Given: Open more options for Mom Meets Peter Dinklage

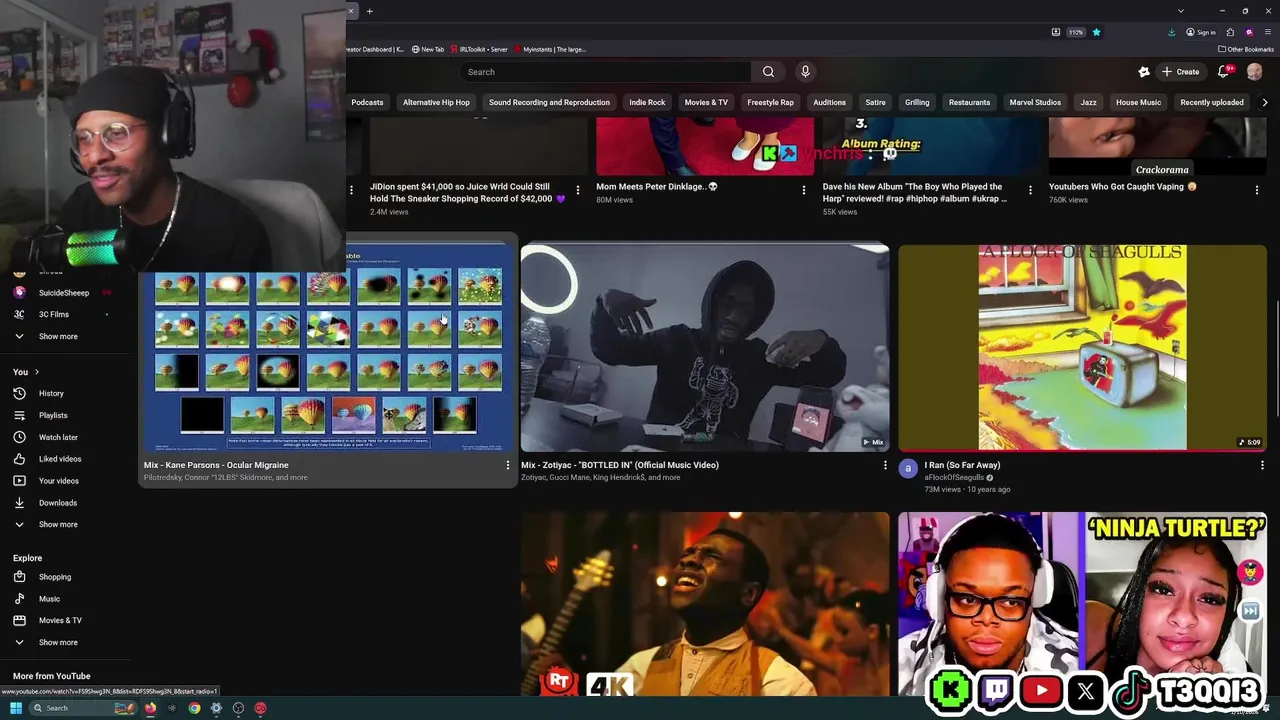Looking at the screenshot, I should click(803, 189).
